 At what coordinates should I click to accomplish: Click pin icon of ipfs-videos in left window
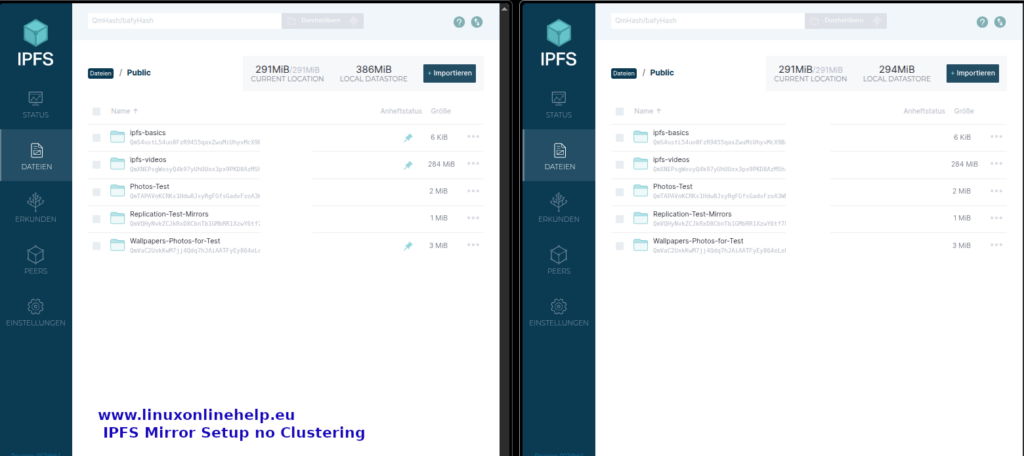408,165
